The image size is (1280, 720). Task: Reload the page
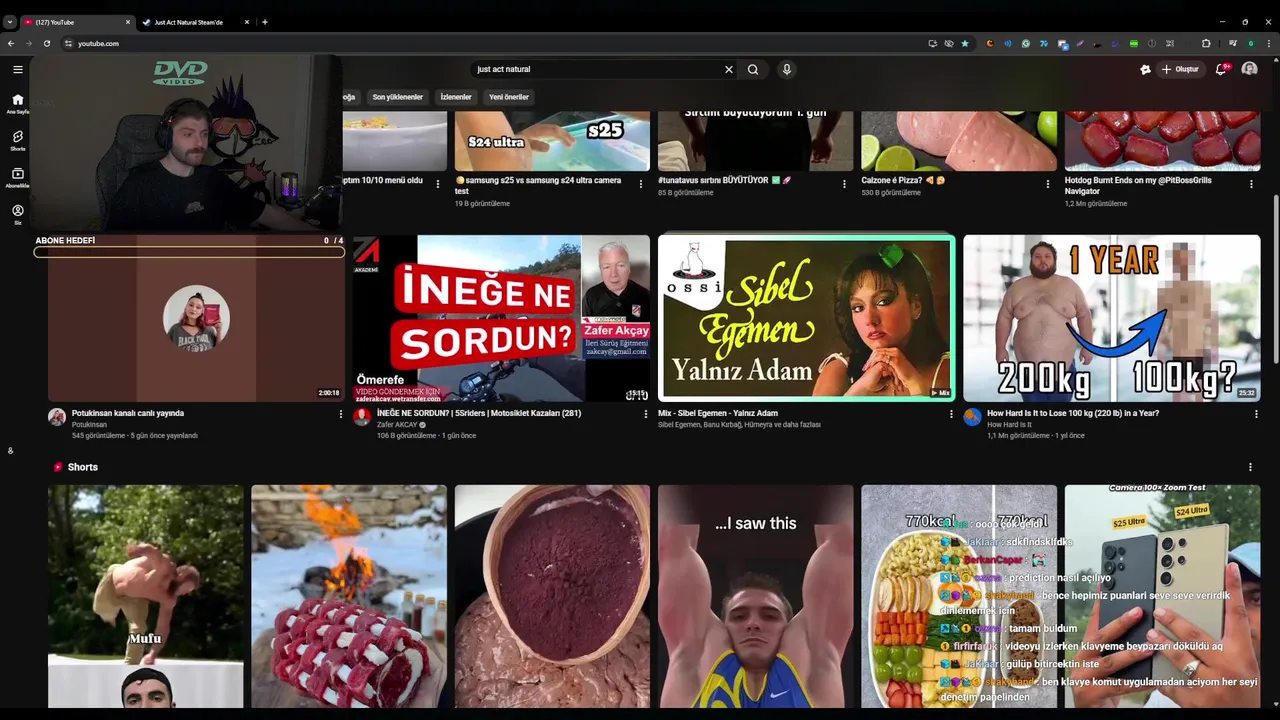coord(46,43)
